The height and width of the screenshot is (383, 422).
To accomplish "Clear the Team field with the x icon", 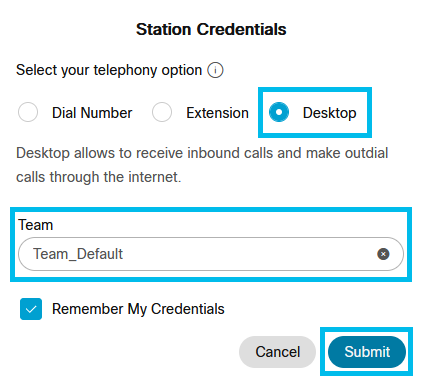I will pyautogui.click(x=383, y=254).
